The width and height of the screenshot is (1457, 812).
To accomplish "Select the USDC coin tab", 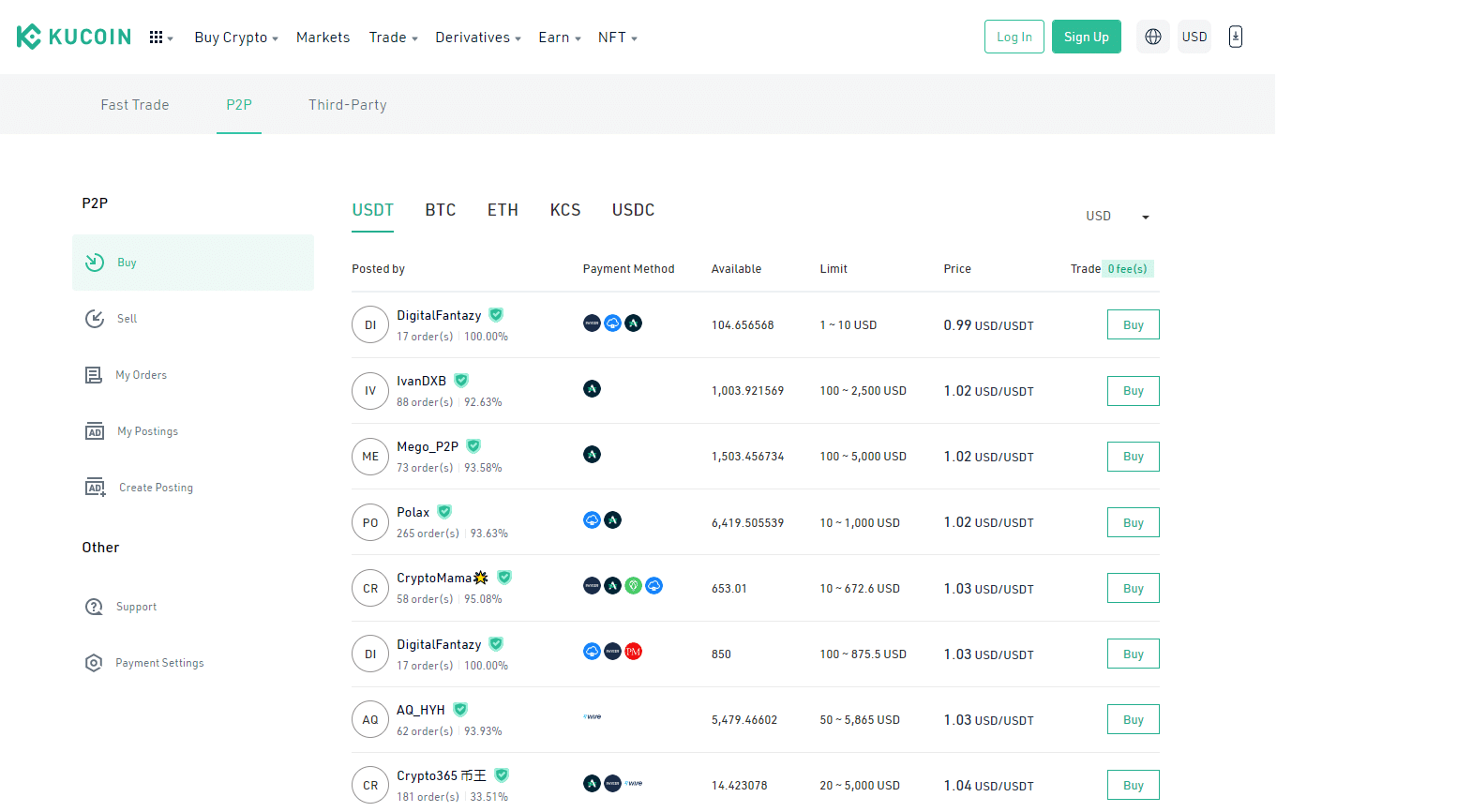I will pyautogui.click(x=634, y=210).
